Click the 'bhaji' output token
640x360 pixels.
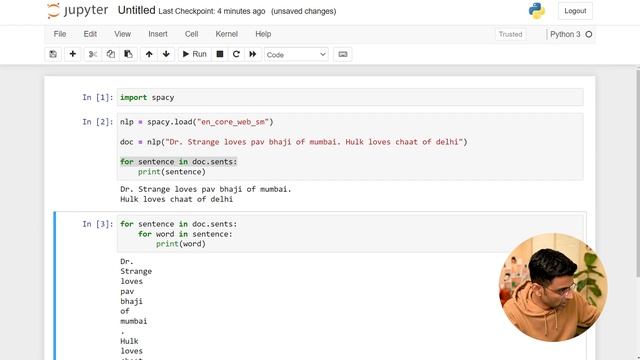(131, 301)
